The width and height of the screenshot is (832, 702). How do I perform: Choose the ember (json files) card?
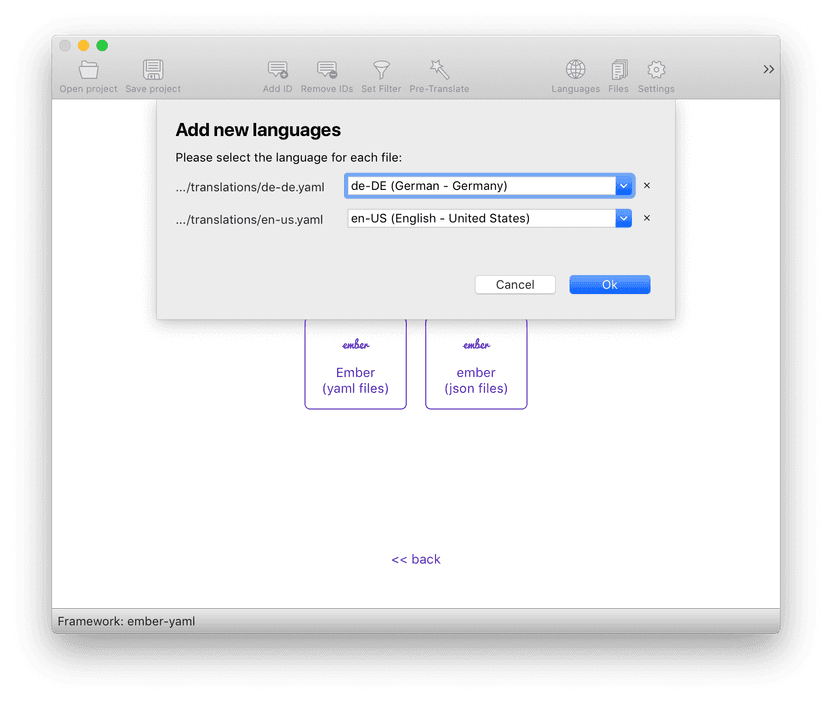(476, 365)
